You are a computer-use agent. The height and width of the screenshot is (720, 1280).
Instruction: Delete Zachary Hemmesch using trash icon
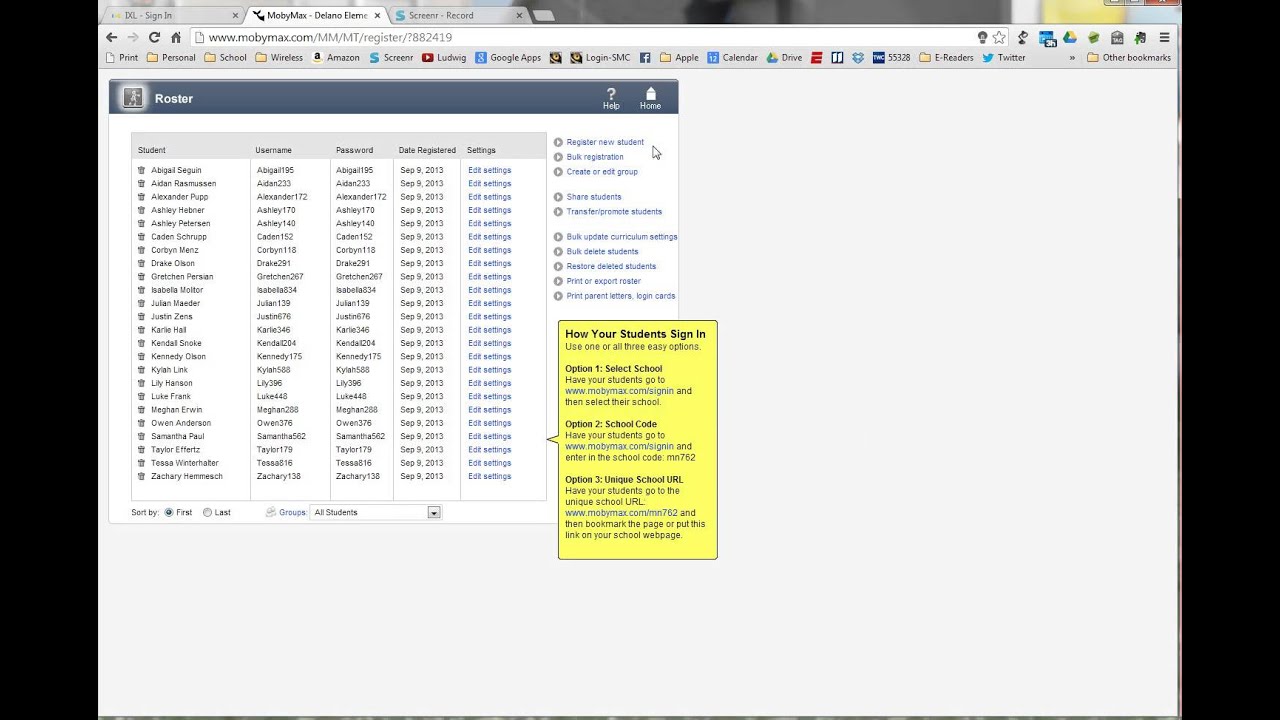(x=141, y=476)
